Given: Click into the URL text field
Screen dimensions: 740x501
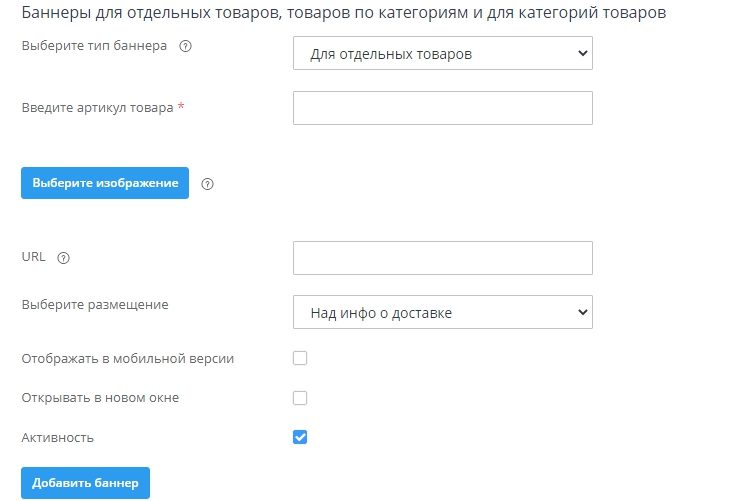Looking at the screenshot, I should [442, 257].
